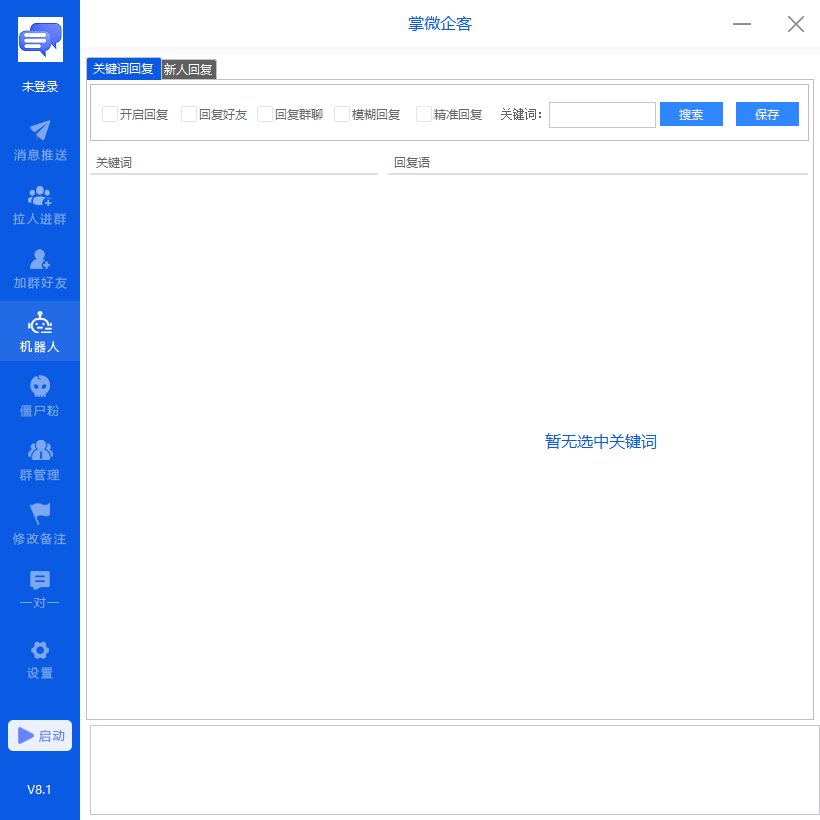
Task: Enable the 开启回复 checkbox
Action: pos(110,114)
